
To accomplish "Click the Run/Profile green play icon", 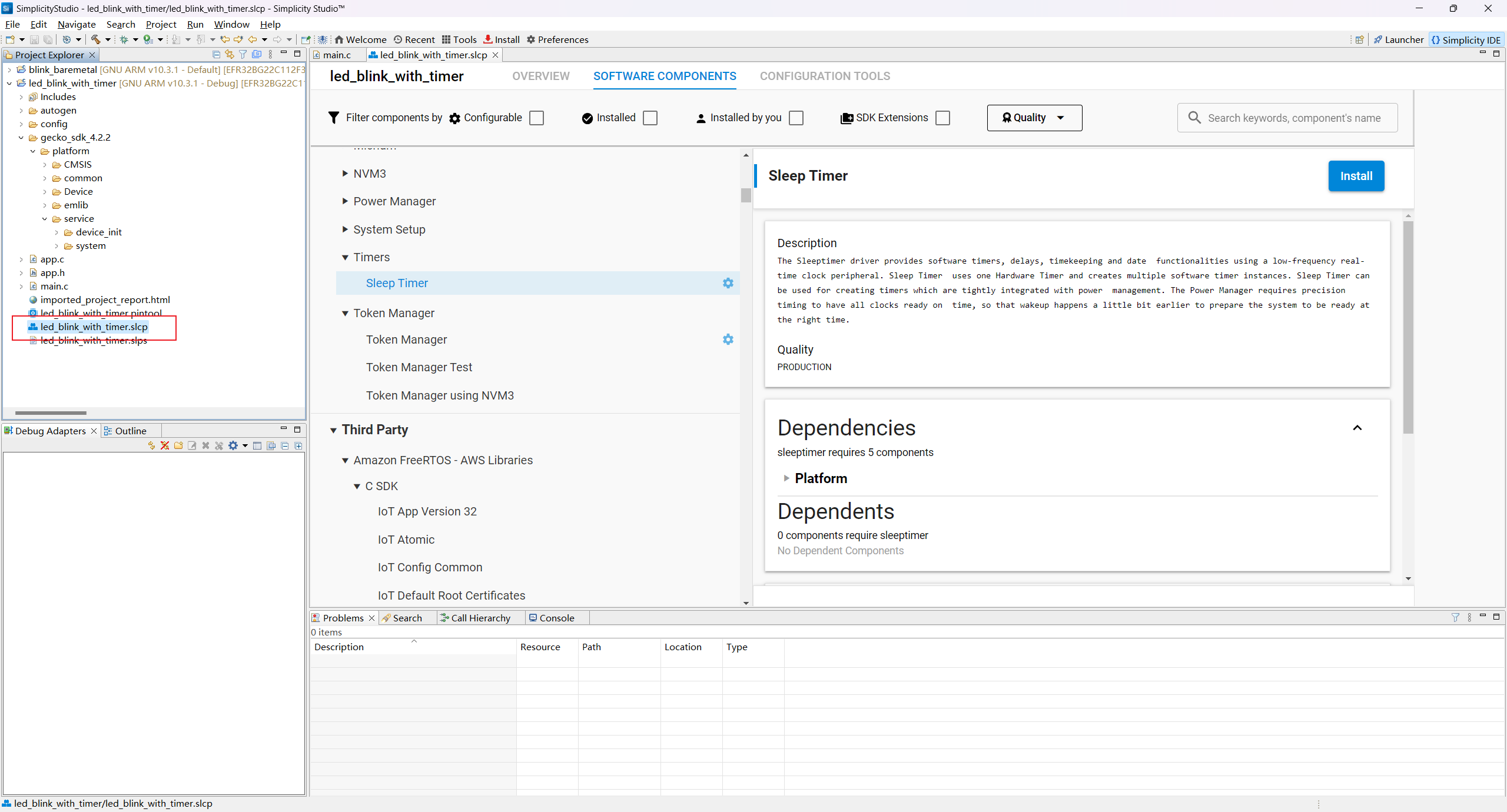I will coord(148,39).
